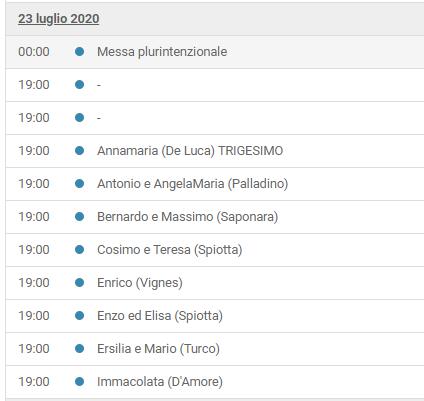Open the 23 luglio 2020 date heading
Image resolution: width=424 pixels, height=401 pixels.
(59, 19)
